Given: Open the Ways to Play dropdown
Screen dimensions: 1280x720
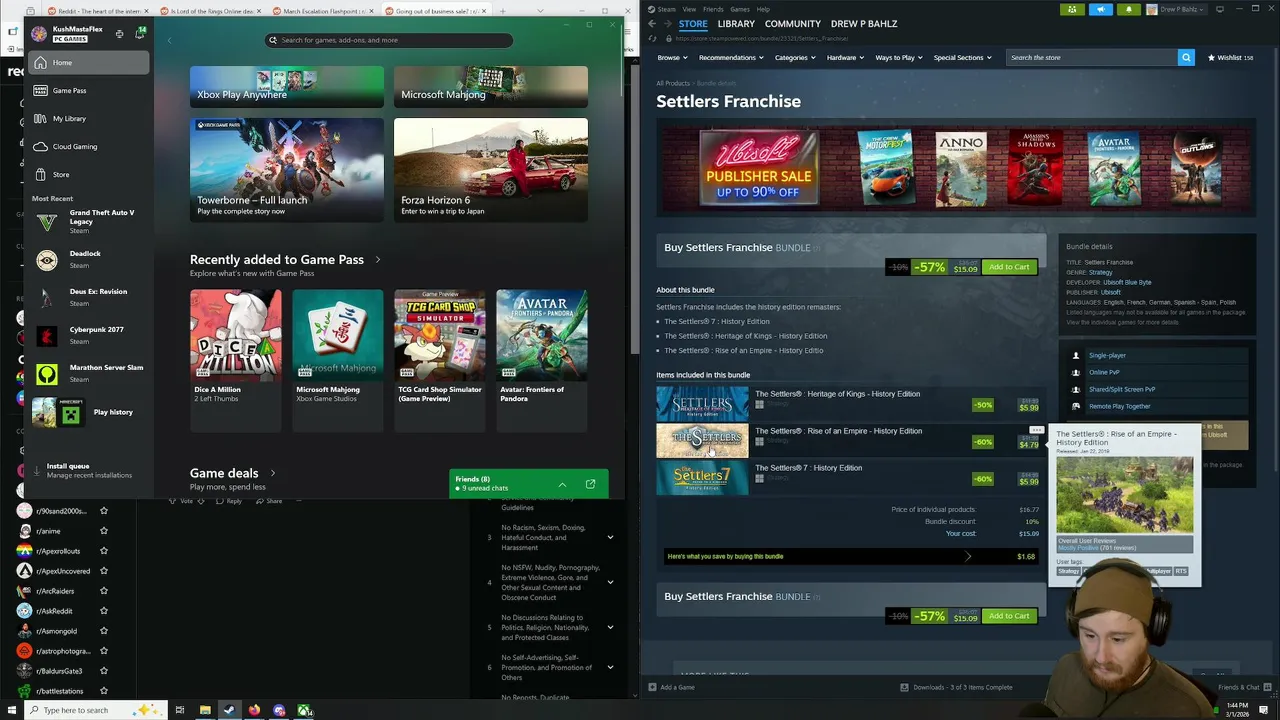Looking at the screenshot, I should [899, 58].
